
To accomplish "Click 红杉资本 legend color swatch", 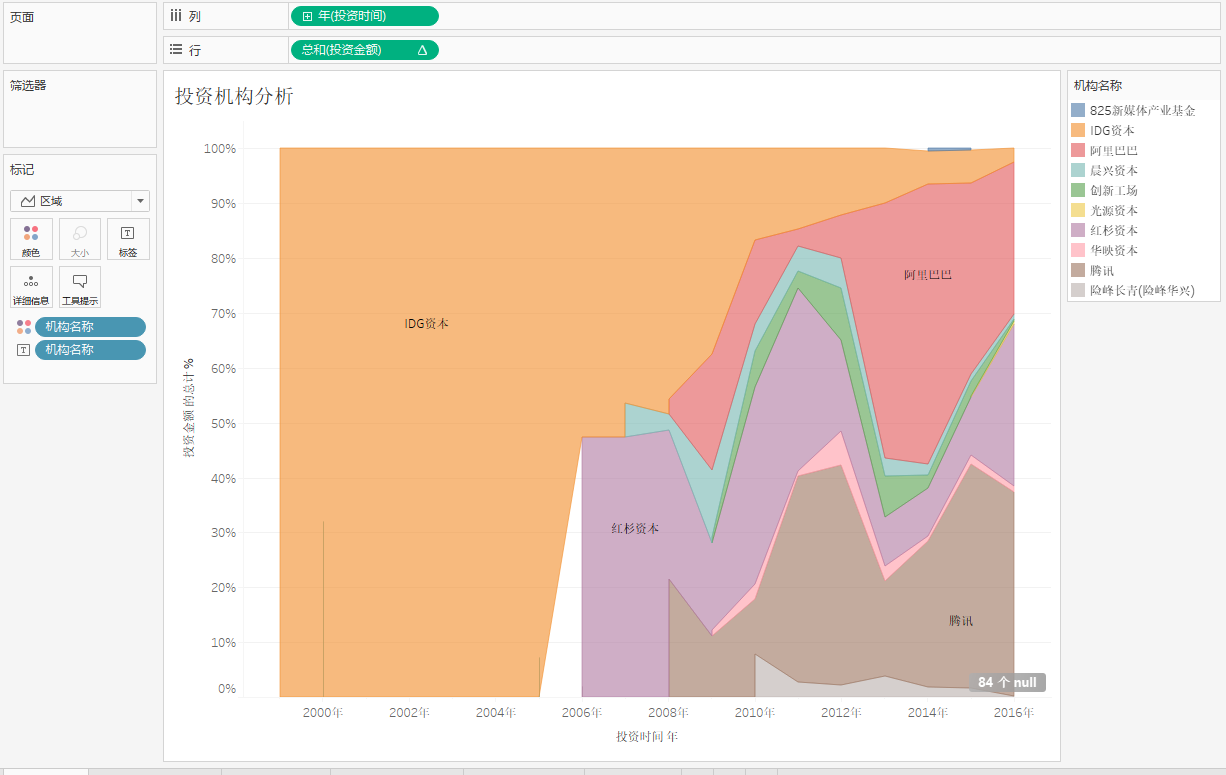I will [x=1078, y=230].
